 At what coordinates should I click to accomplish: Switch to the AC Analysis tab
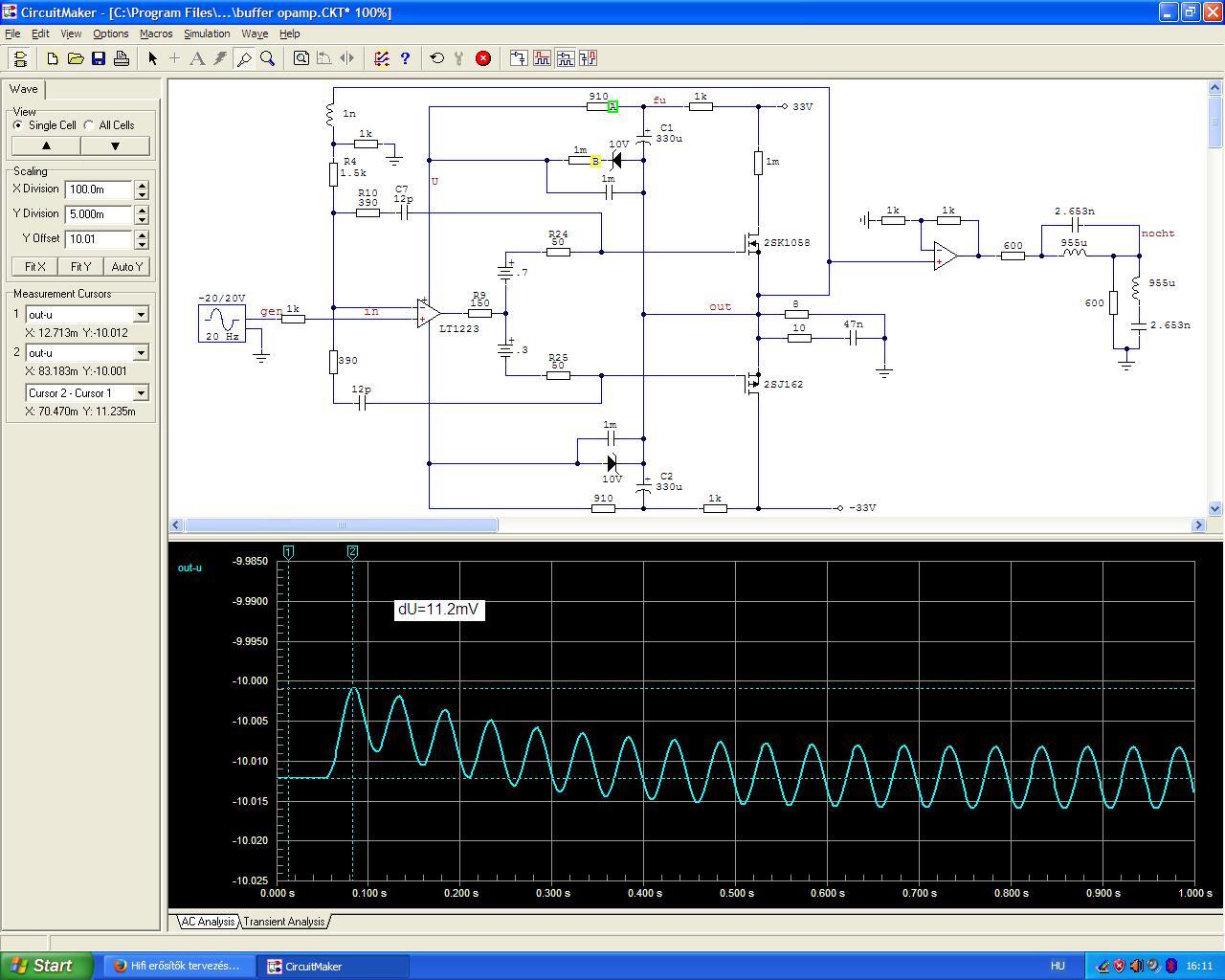pos(208,922)
